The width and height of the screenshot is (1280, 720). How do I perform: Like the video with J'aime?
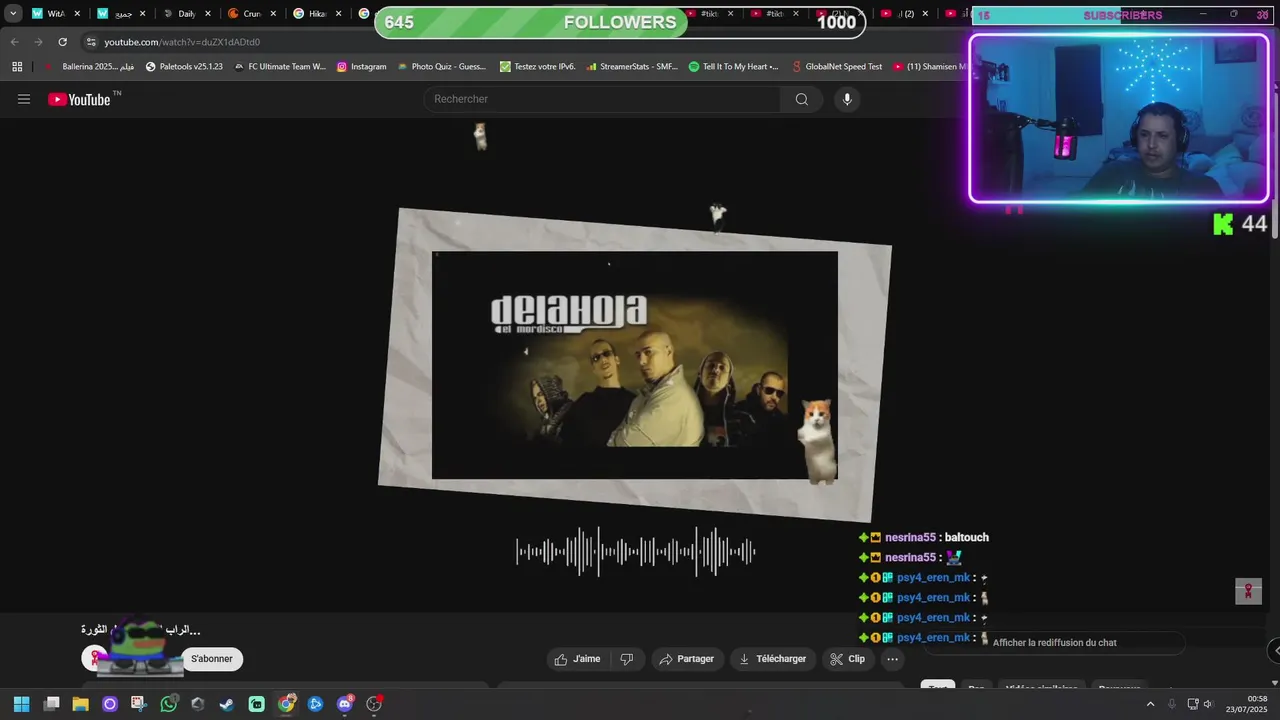578,659
